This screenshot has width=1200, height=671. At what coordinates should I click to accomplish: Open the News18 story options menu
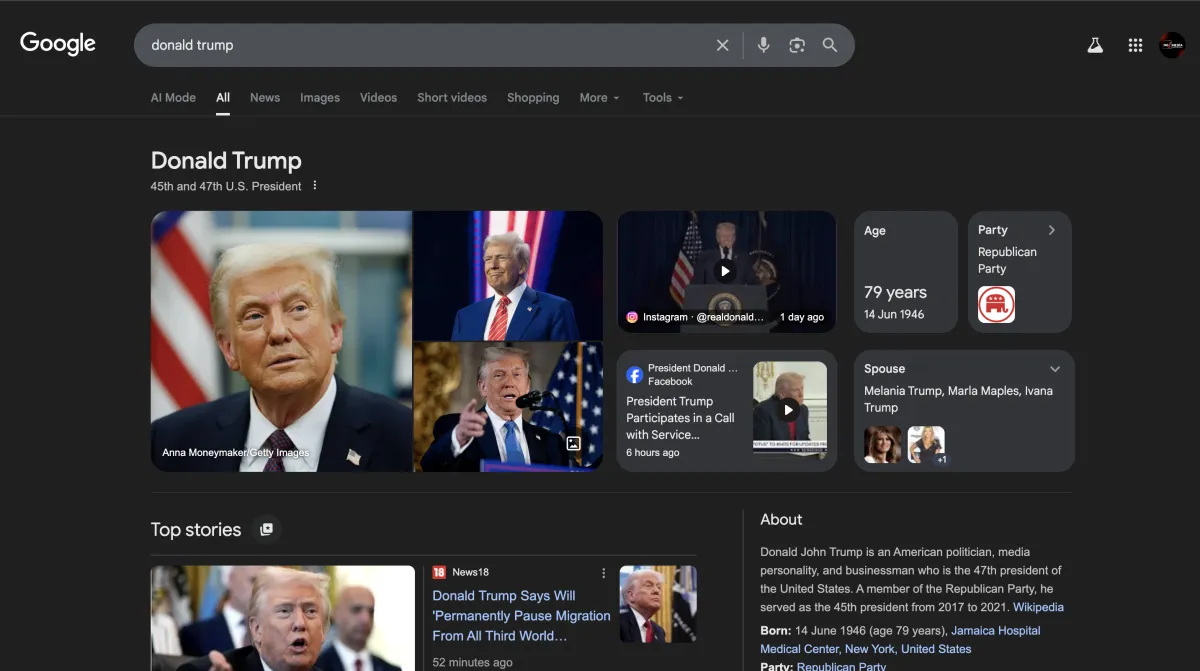pyautogui.click(x=603, y=573)
